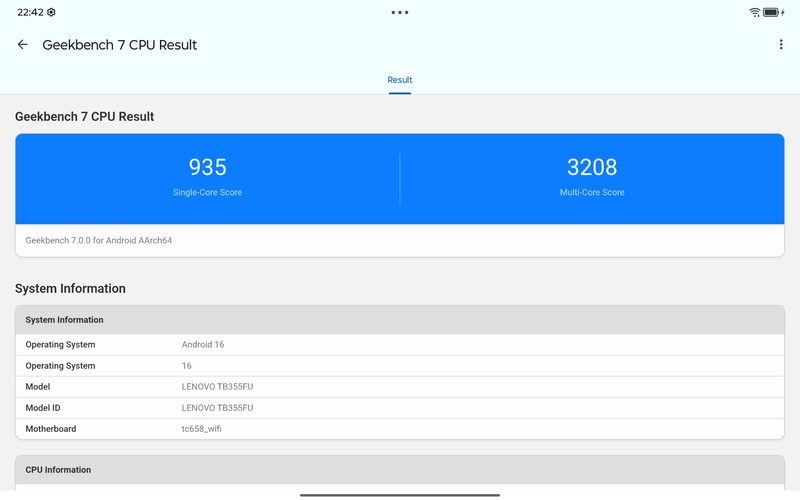800x500 pixels.
Task: Tap the three dots at the top center
Action: click(400, 12)
